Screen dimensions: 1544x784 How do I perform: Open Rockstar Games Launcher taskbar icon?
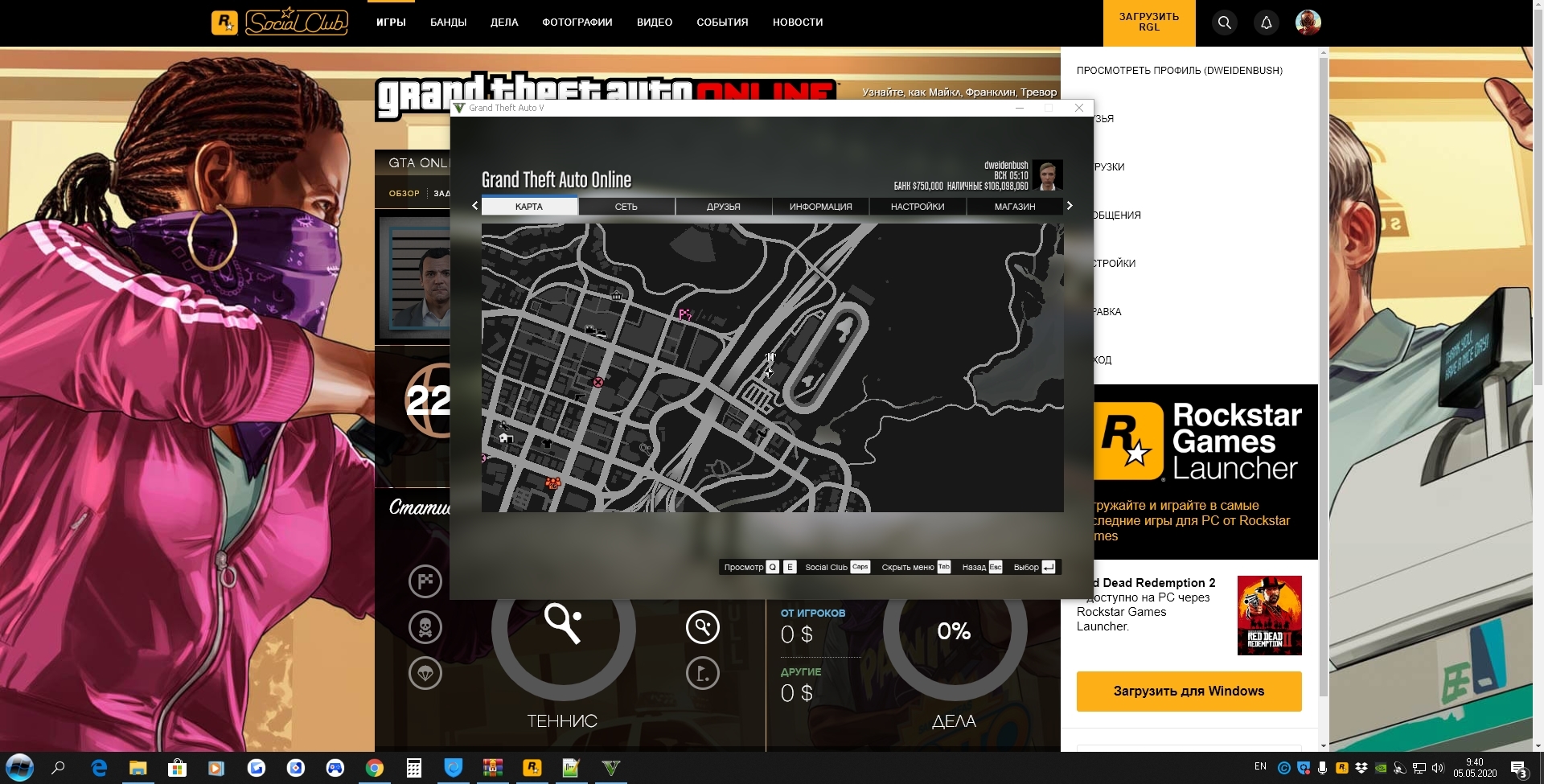(x=532, y=768)
